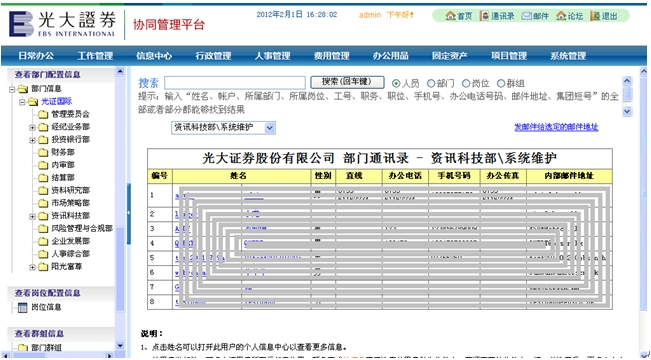Click the 部门信息 folder icon

23,89
